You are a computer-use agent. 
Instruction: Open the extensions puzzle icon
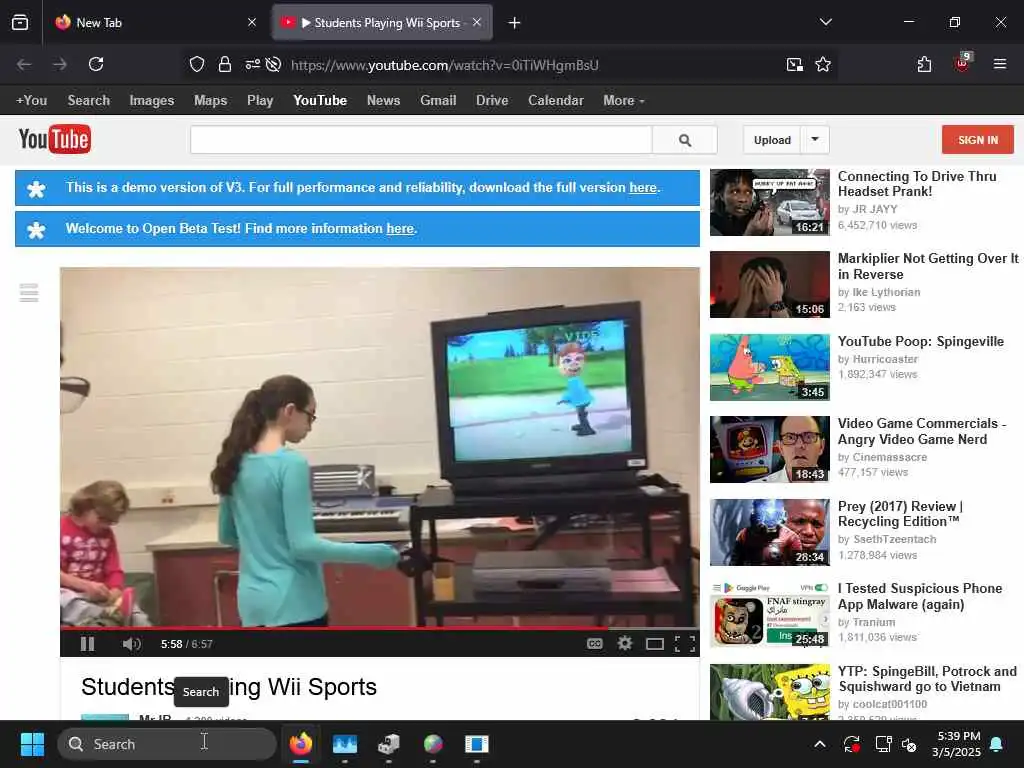point(924,64)
